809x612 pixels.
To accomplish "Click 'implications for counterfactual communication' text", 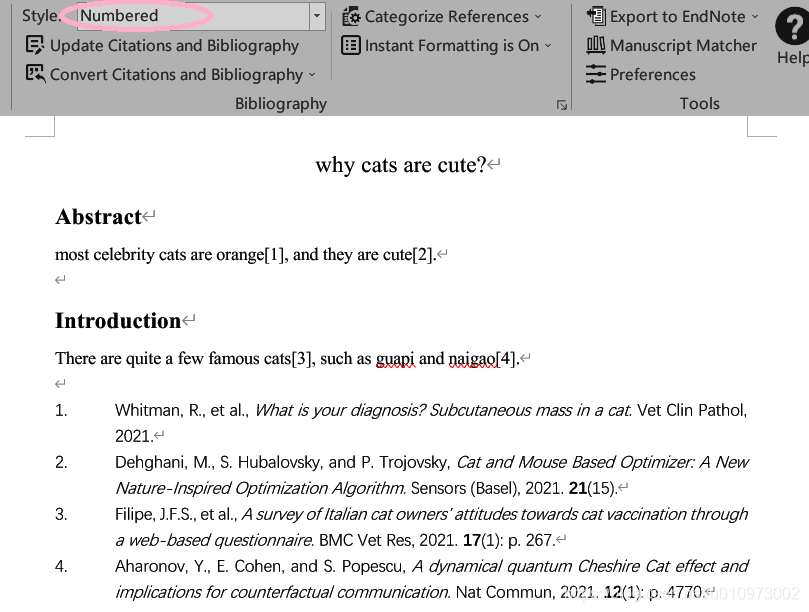I will [x=283, y=592].
